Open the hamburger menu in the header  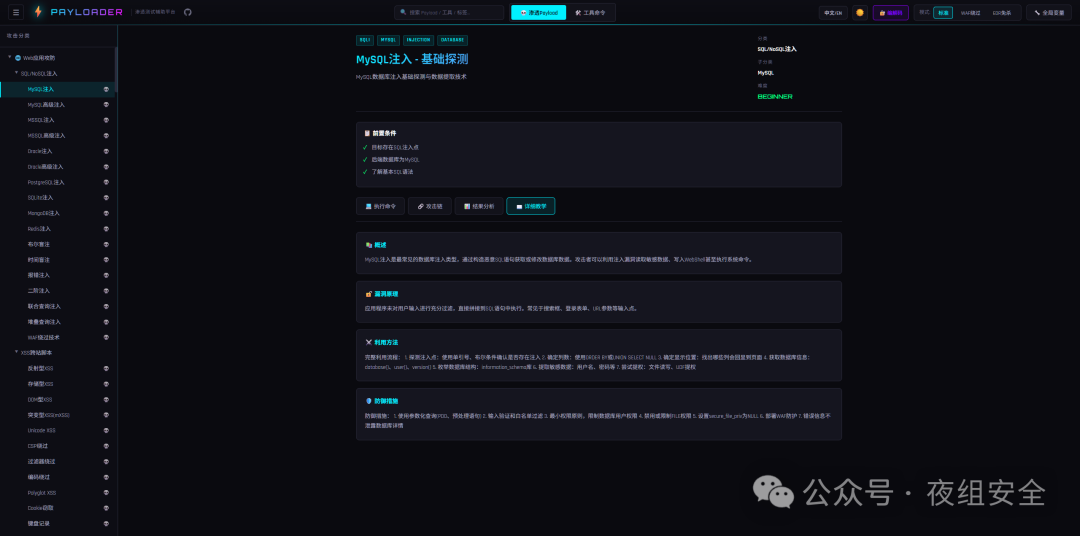(16, 12)
